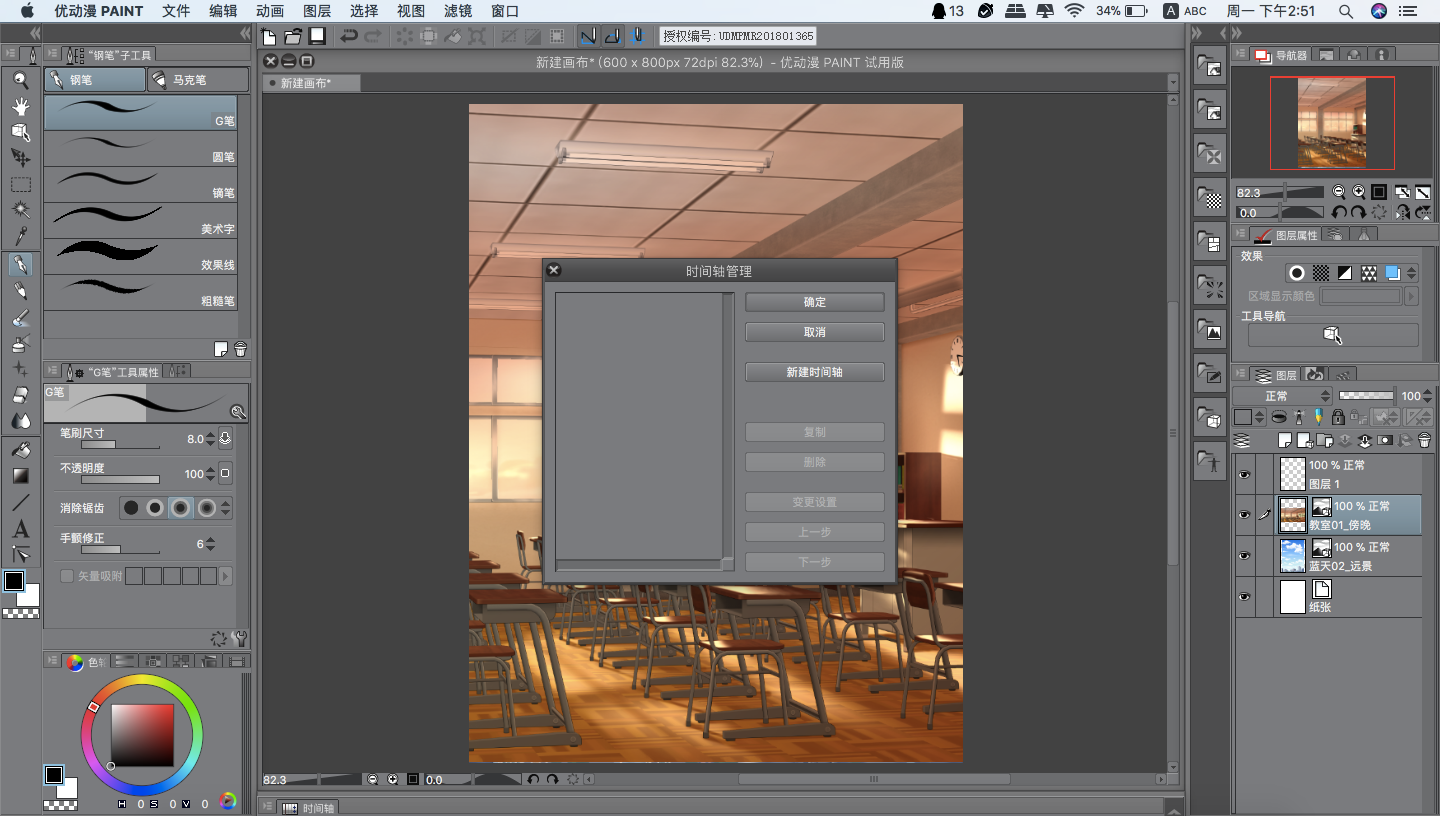
Task: Click the navigator preview thumbnail
Action: click(1332, 123)
